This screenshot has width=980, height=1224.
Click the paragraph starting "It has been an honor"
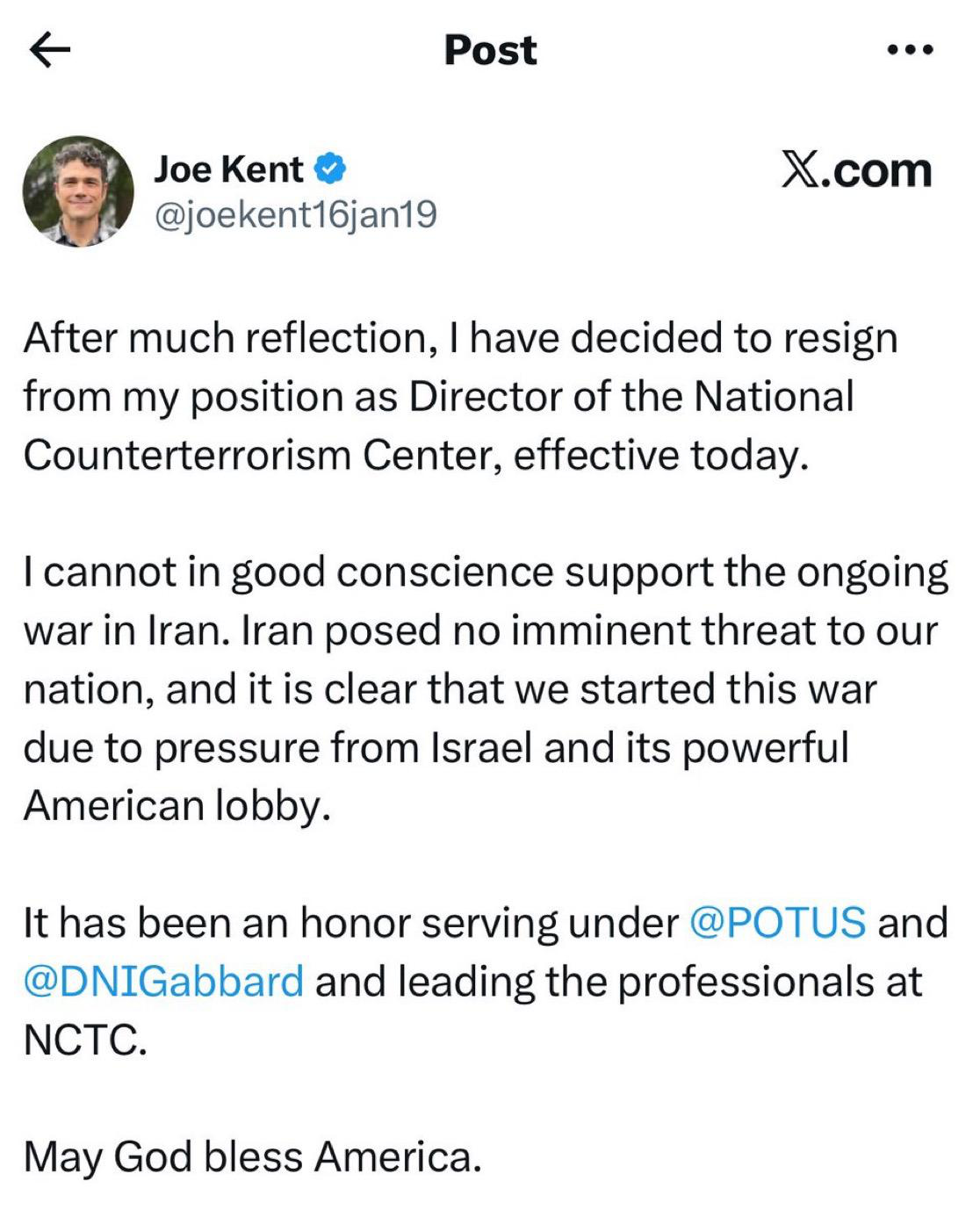(483, 981)
